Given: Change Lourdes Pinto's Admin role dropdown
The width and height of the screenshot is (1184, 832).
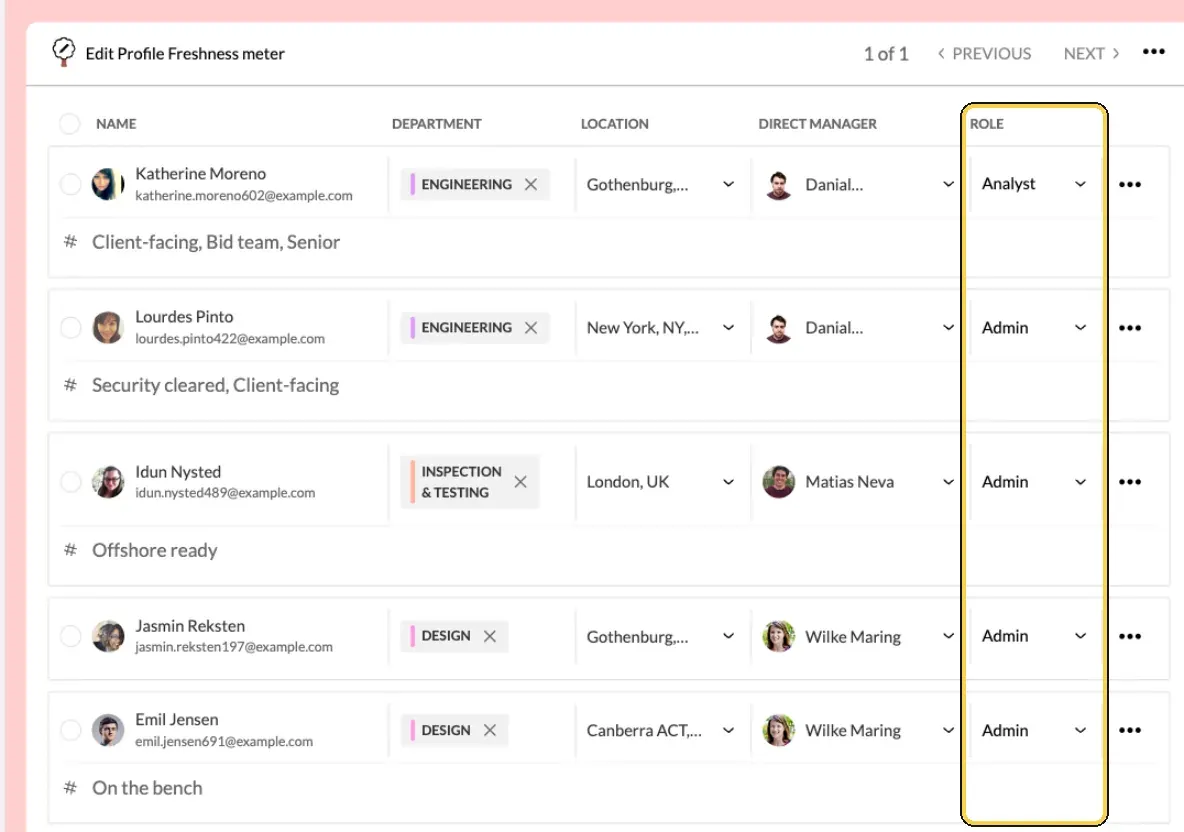Looking at the screenshot, I should coord(1034,328).
